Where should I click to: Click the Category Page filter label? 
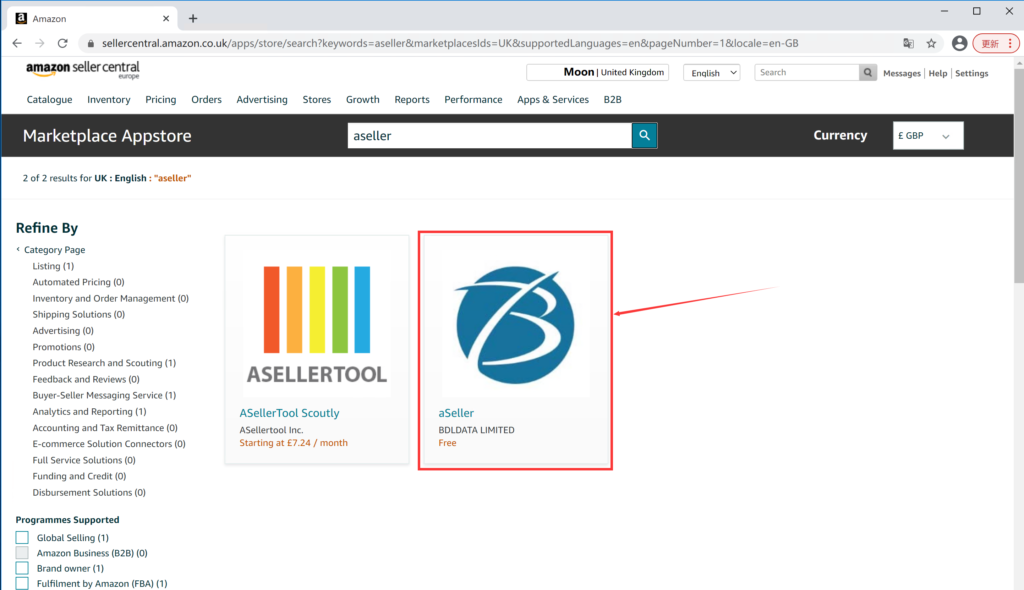55,250
